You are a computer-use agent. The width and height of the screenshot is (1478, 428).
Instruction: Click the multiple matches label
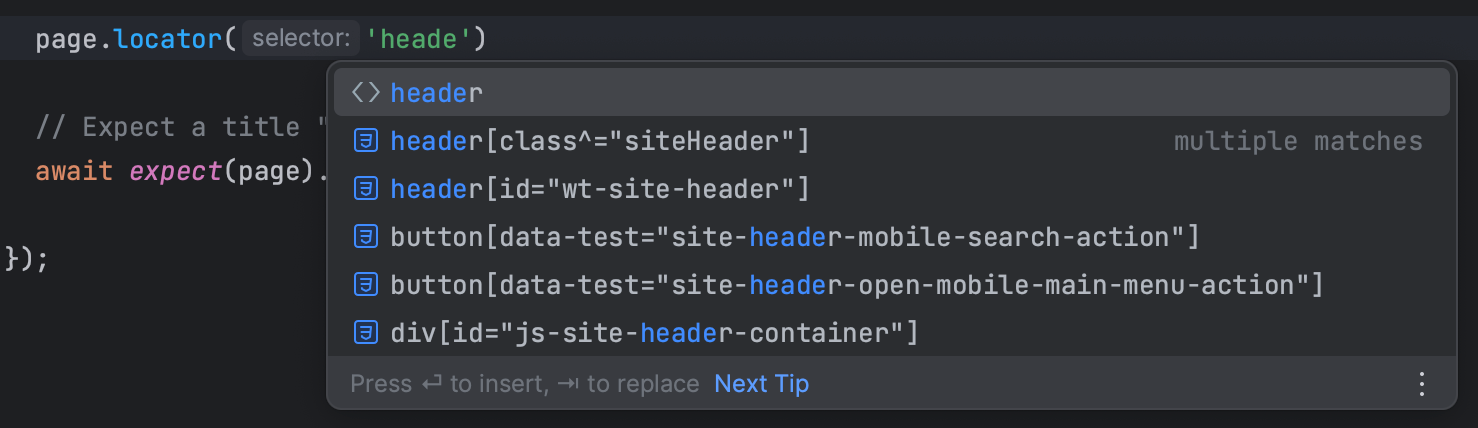coord(1298,141)
